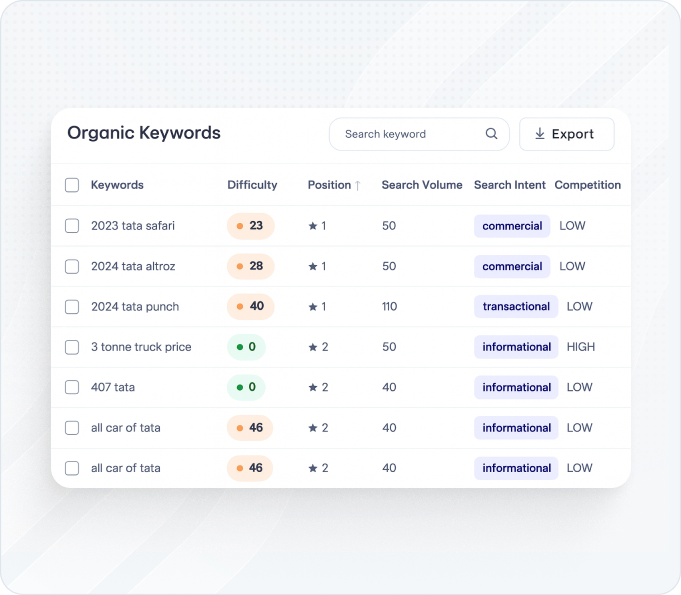This screenshot has width=681, height=595.
Task: Click the star icon for 2023 tata safari
Action: [313, 226]
